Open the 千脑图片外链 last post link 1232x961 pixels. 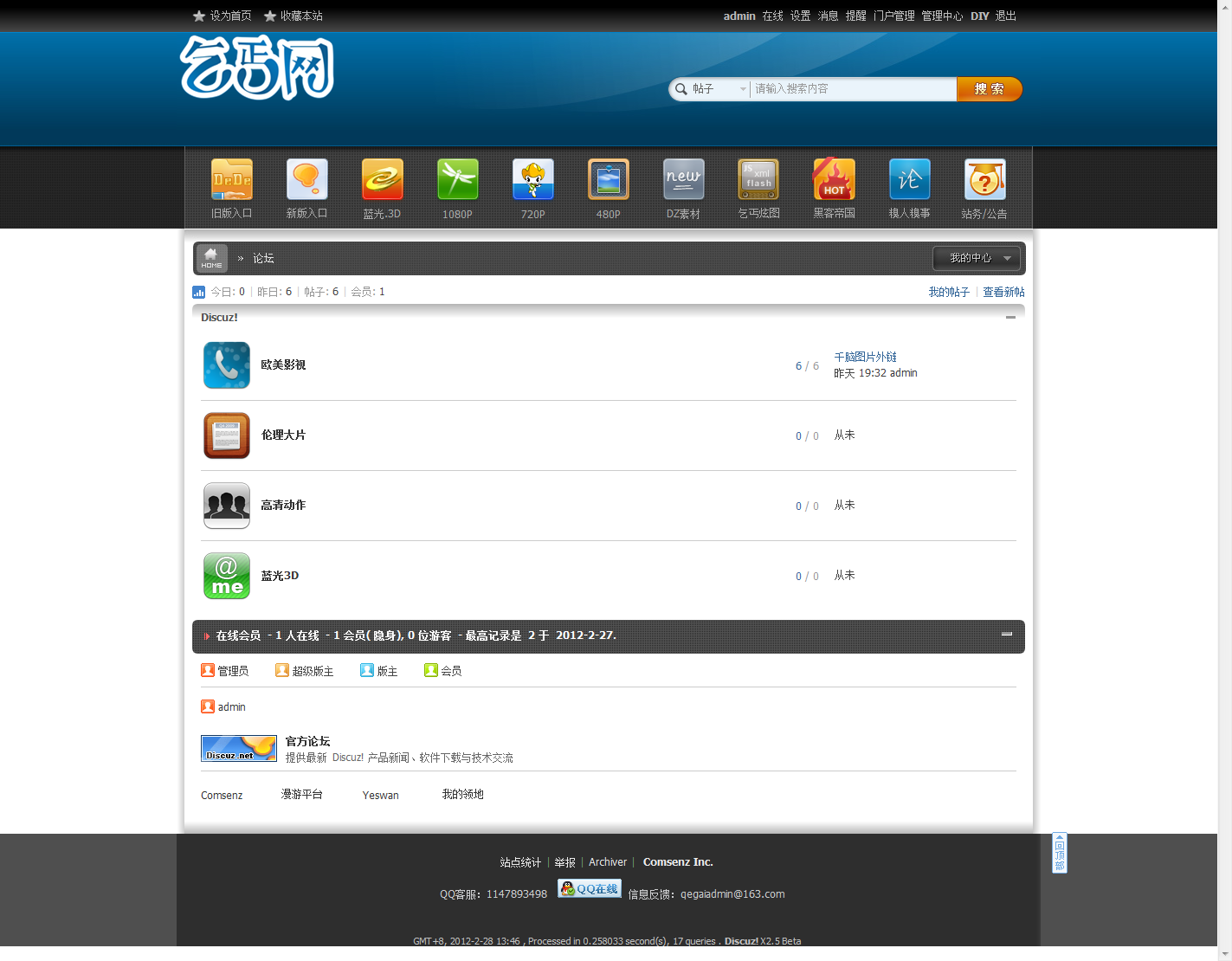coord(866,357)
